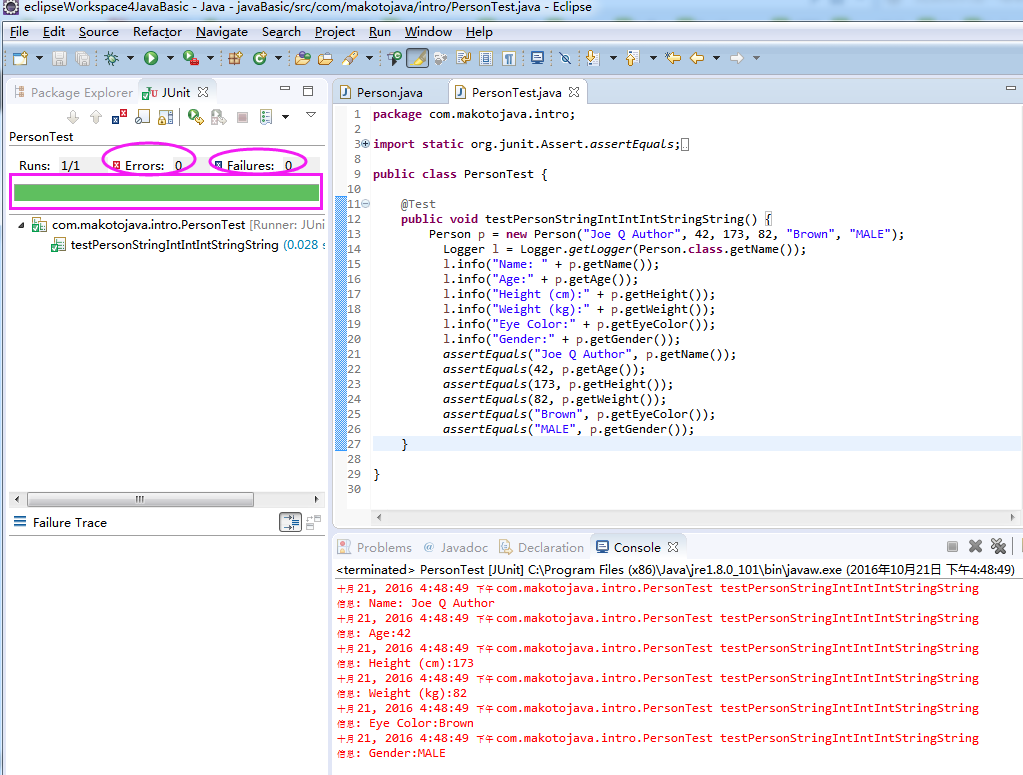
Task: Click the JUnit horizontal scrollbar thumb
Action: (140, 499)
